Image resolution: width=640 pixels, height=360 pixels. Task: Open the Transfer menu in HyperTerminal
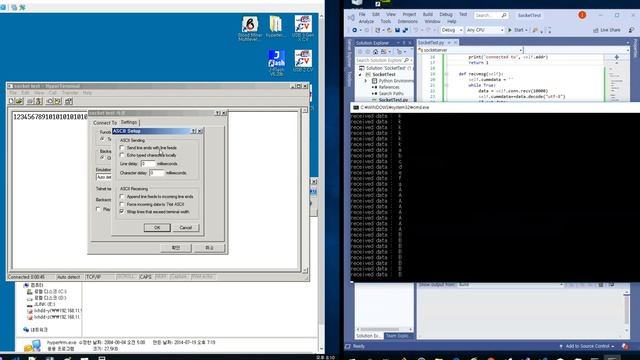[70, 93]
